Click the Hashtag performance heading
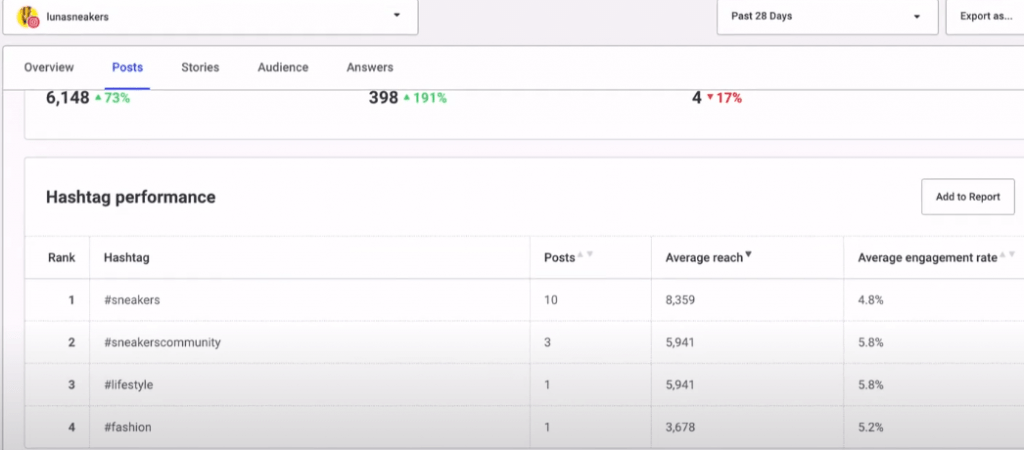 coord(131,197)
